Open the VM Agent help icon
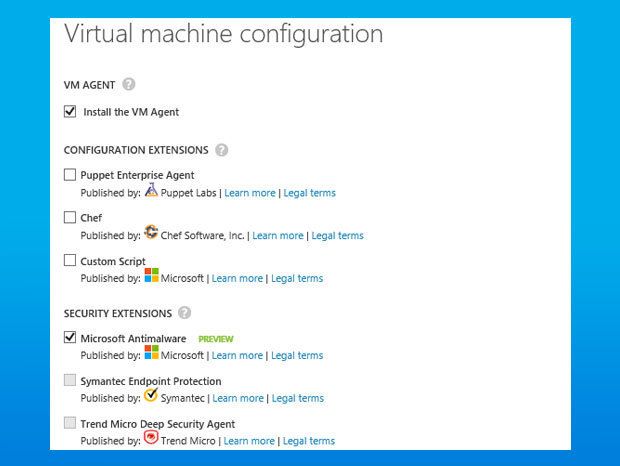The width and height of the screenshot is (620, 466). pyautogui.click(x=129, y=84)
